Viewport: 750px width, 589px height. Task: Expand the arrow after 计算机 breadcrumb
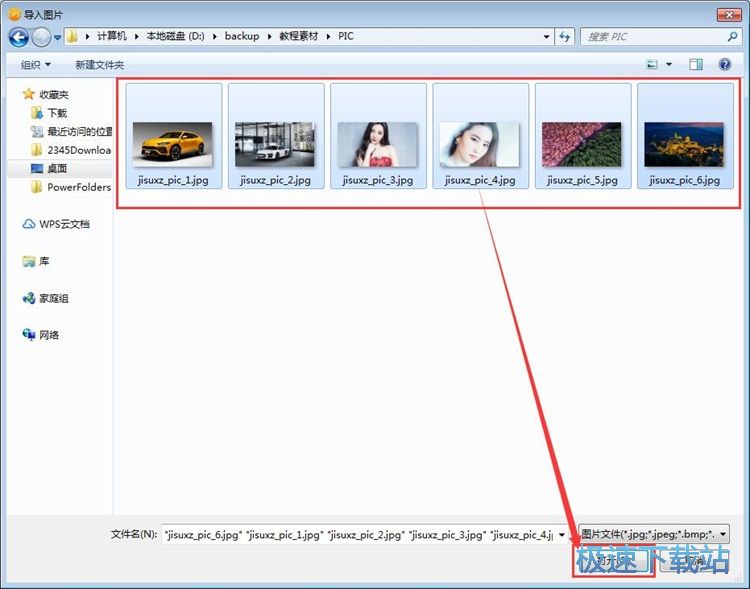(136, 36)
